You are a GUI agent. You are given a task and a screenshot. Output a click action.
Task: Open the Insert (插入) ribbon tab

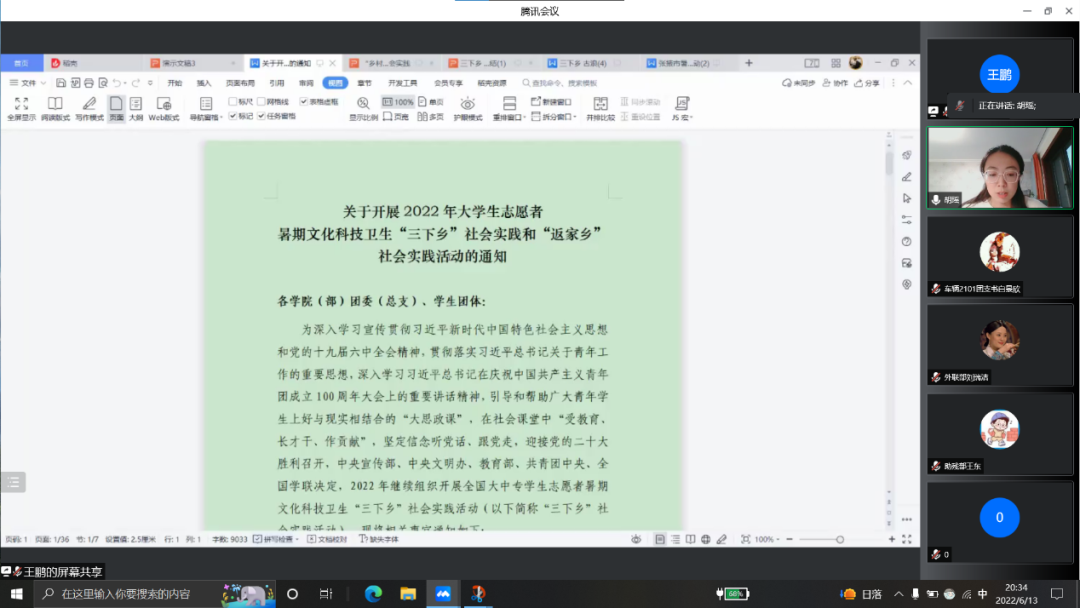pos(204,83)
